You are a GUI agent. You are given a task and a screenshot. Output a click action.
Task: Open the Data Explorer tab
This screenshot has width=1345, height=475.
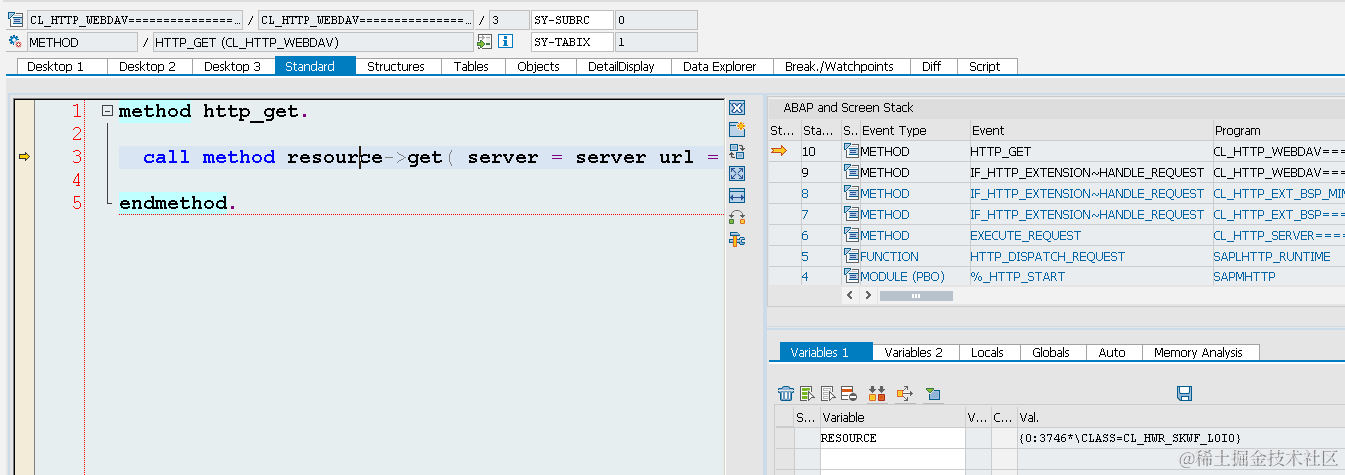tap(720, 66)
